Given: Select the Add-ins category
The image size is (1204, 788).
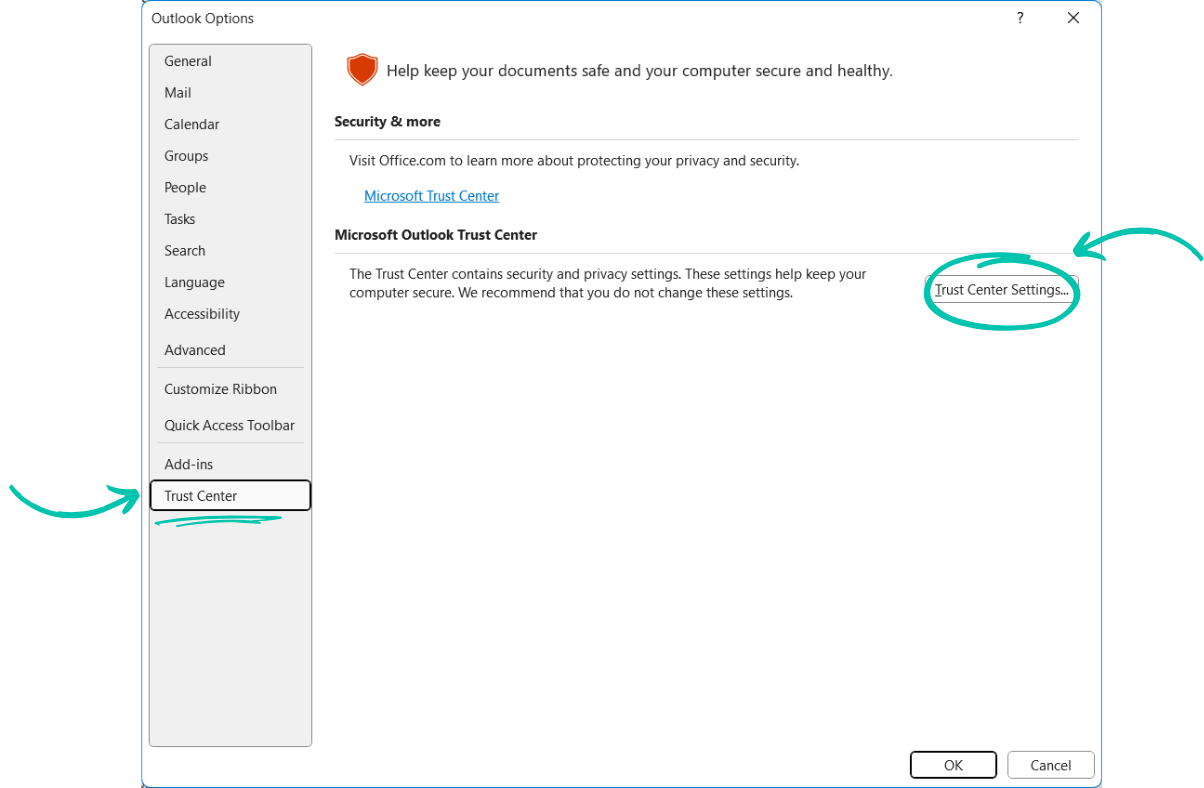Looking at the screenshot, I should (188, 464).
